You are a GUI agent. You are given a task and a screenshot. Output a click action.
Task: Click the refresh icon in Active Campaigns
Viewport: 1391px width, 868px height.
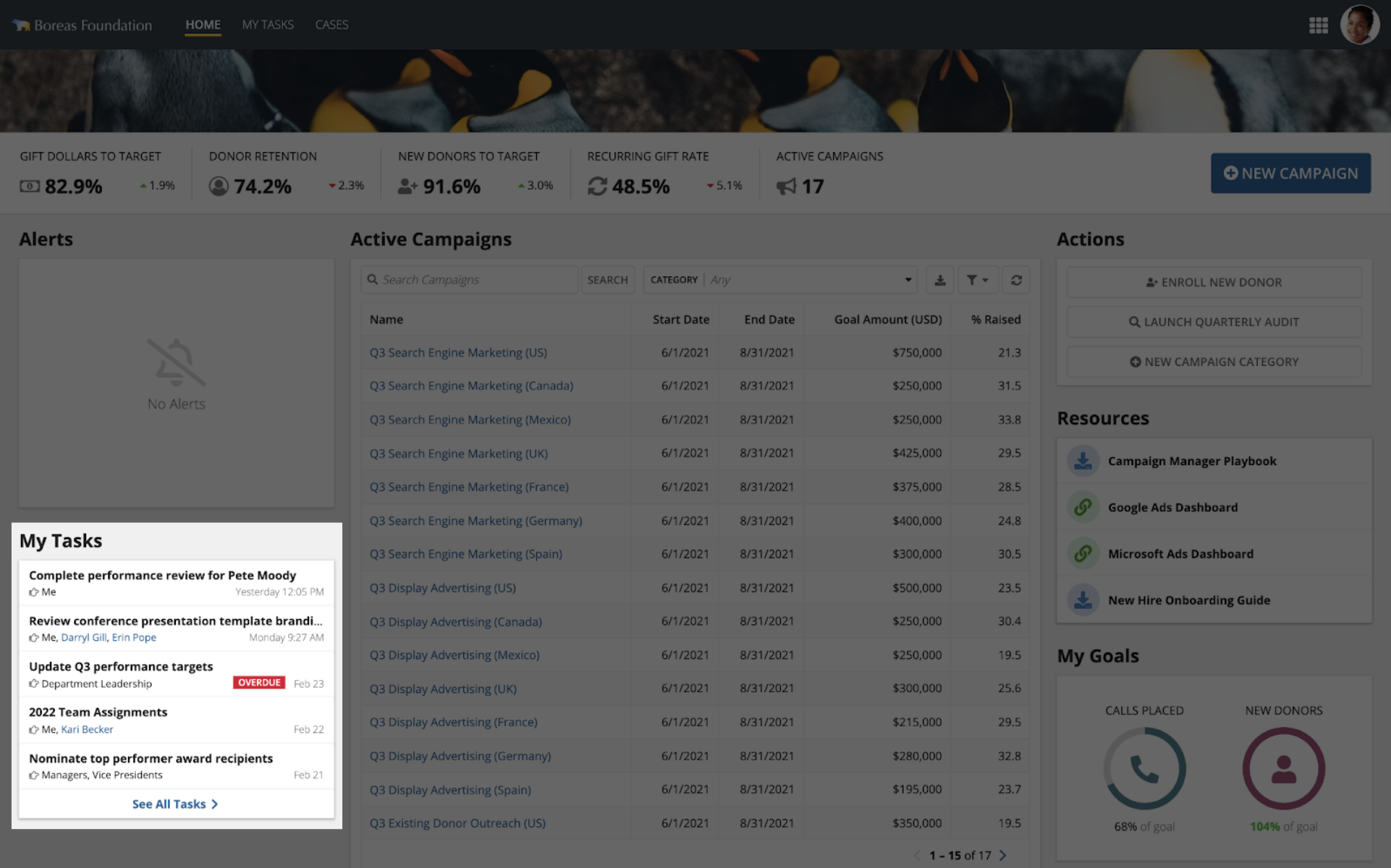coord(1016,279)
